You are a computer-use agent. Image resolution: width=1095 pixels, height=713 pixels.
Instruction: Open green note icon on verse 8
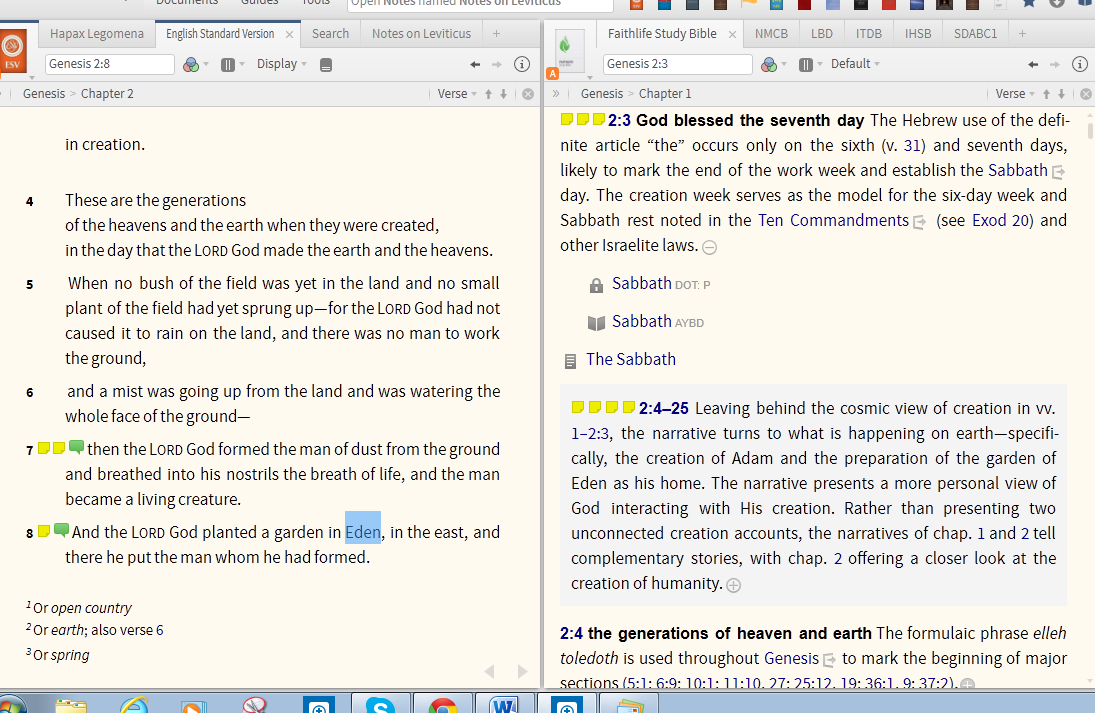pos(61,530)
